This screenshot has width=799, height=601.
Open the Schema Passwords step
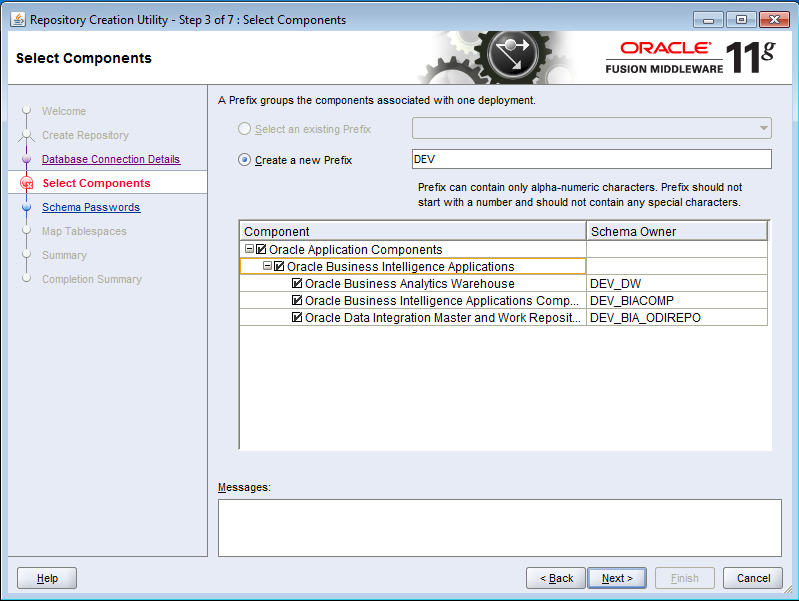point(91,207)
